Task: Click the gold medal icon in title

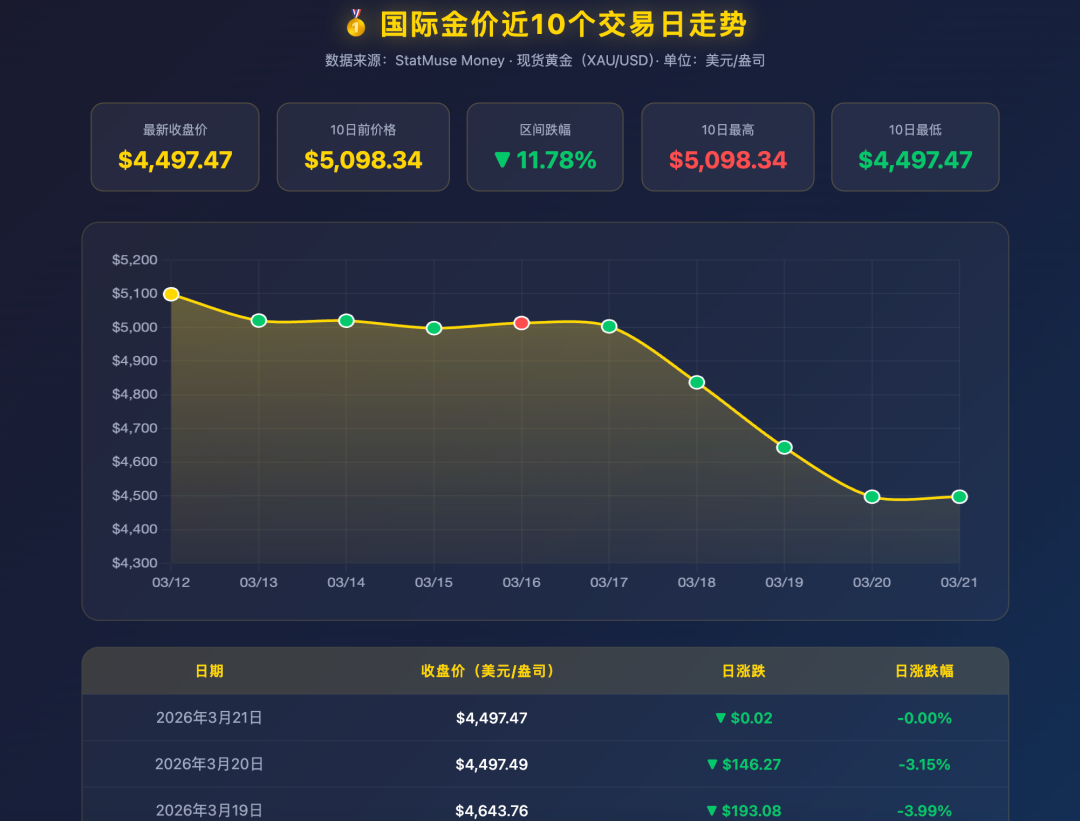Action: click(x=356, y=23)
